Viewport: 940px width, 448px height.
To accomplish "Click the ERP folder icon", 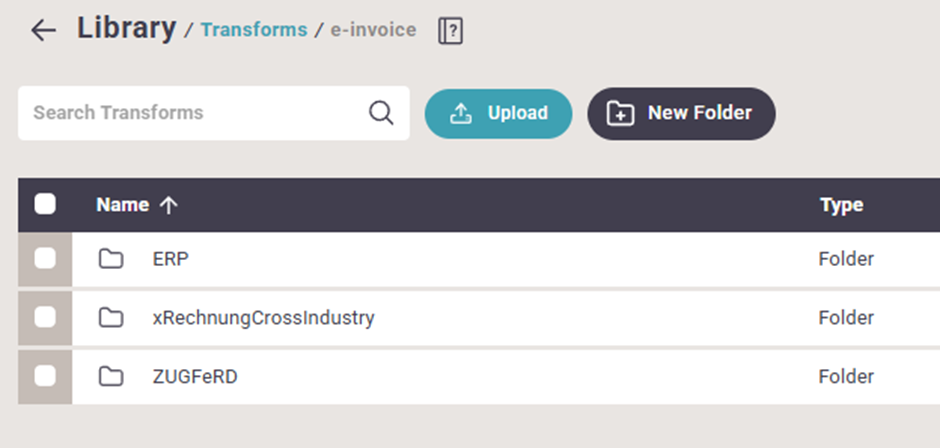I will (x=111, y=259).
